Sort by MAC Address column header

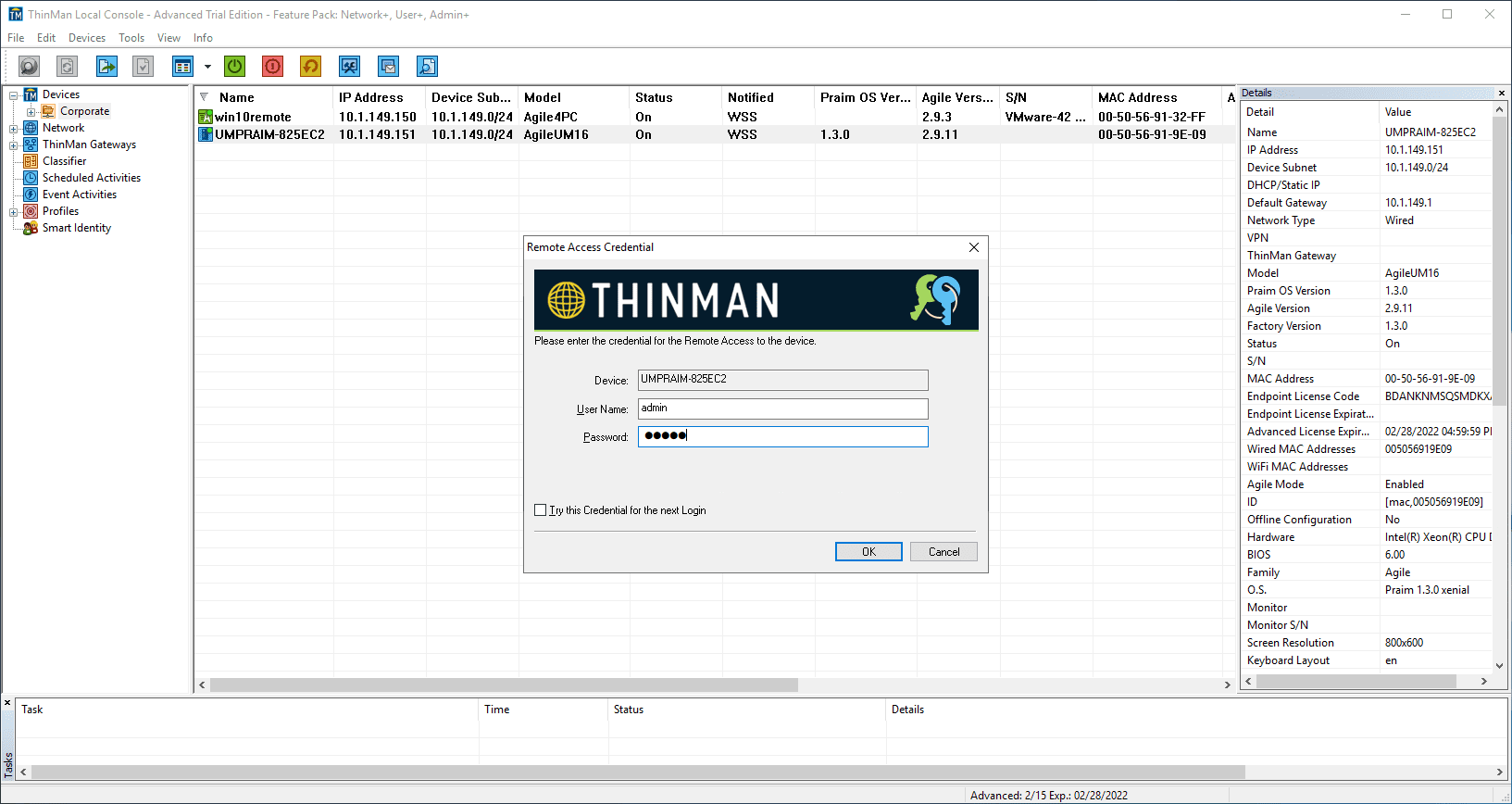click(x=1157, y=97)
